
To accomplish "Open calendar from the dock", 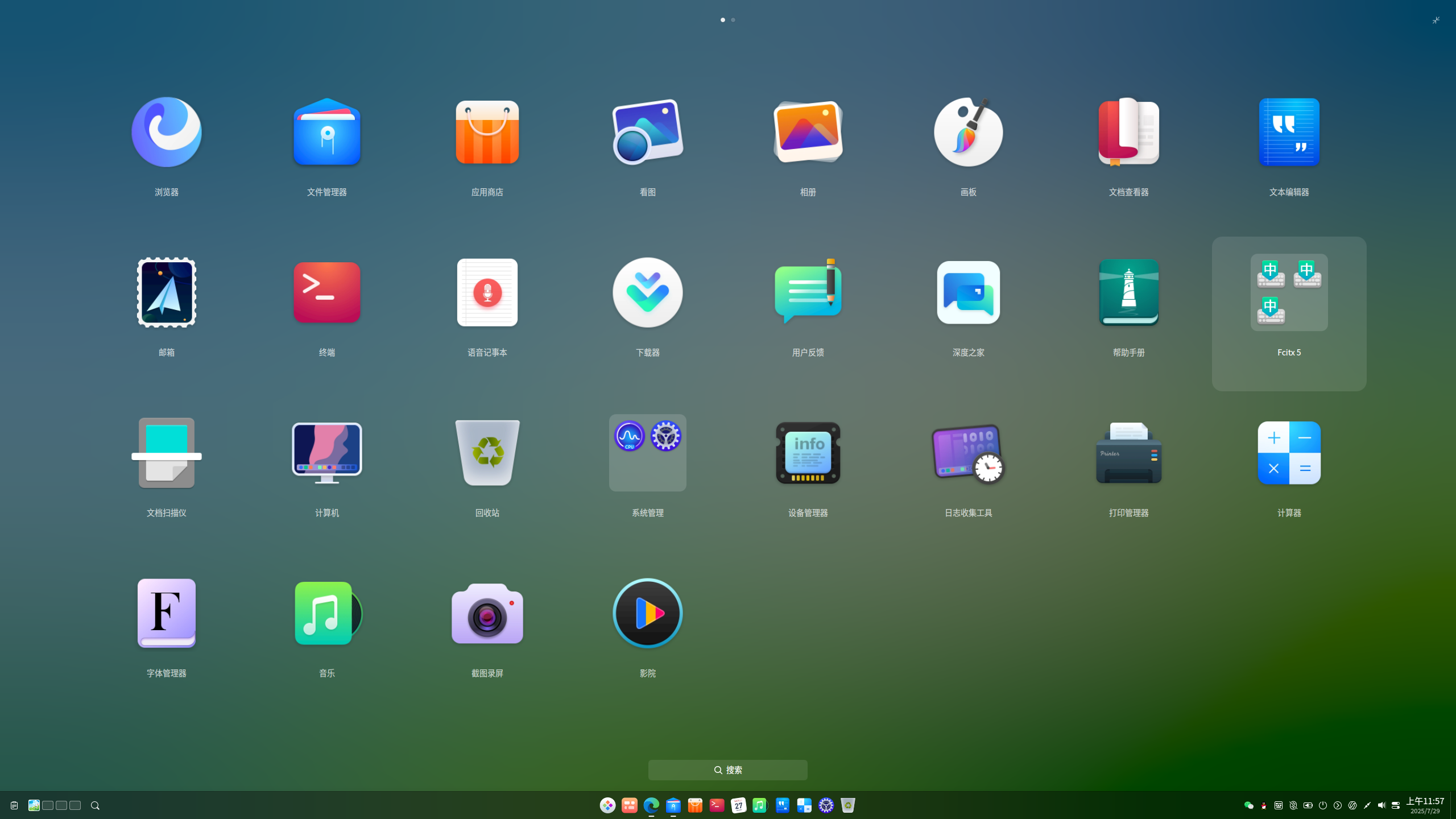I will 738,805.
